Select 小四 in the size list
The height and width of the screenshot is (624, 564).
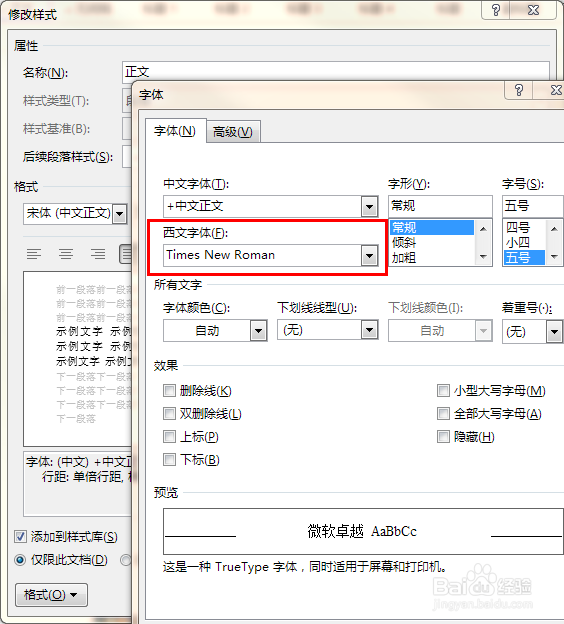coord(524,242)
